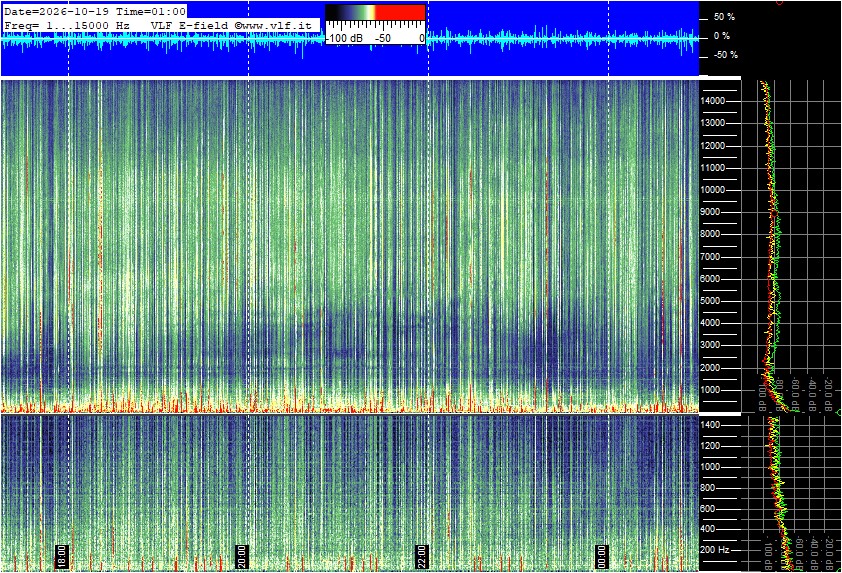Click the 1400 label on lower axis

[x=710, y=425]
